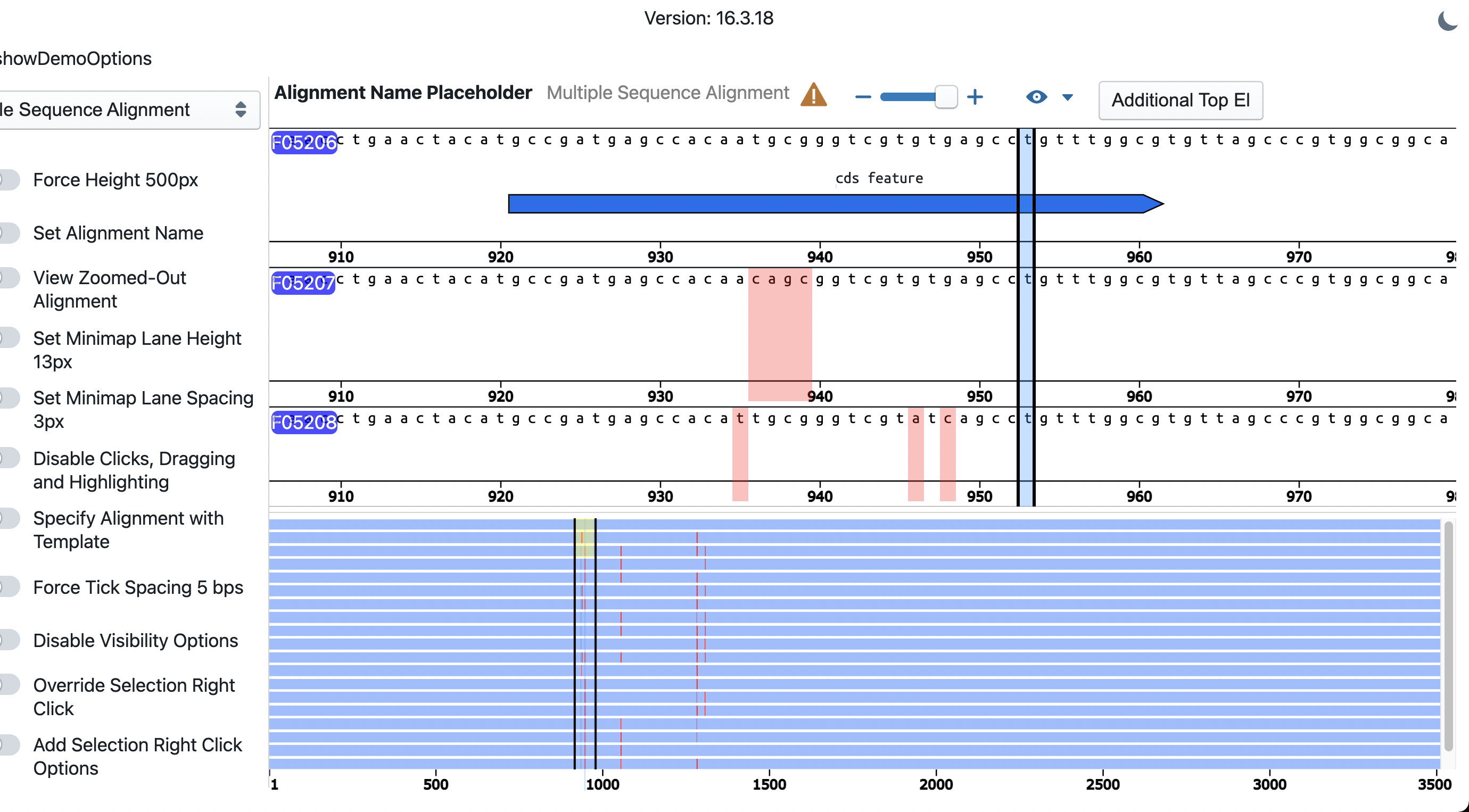Screen dimensions: 1469x812
Task: Toggle Force Tick Spacing 5 bps switch
Action: [9, 587]
